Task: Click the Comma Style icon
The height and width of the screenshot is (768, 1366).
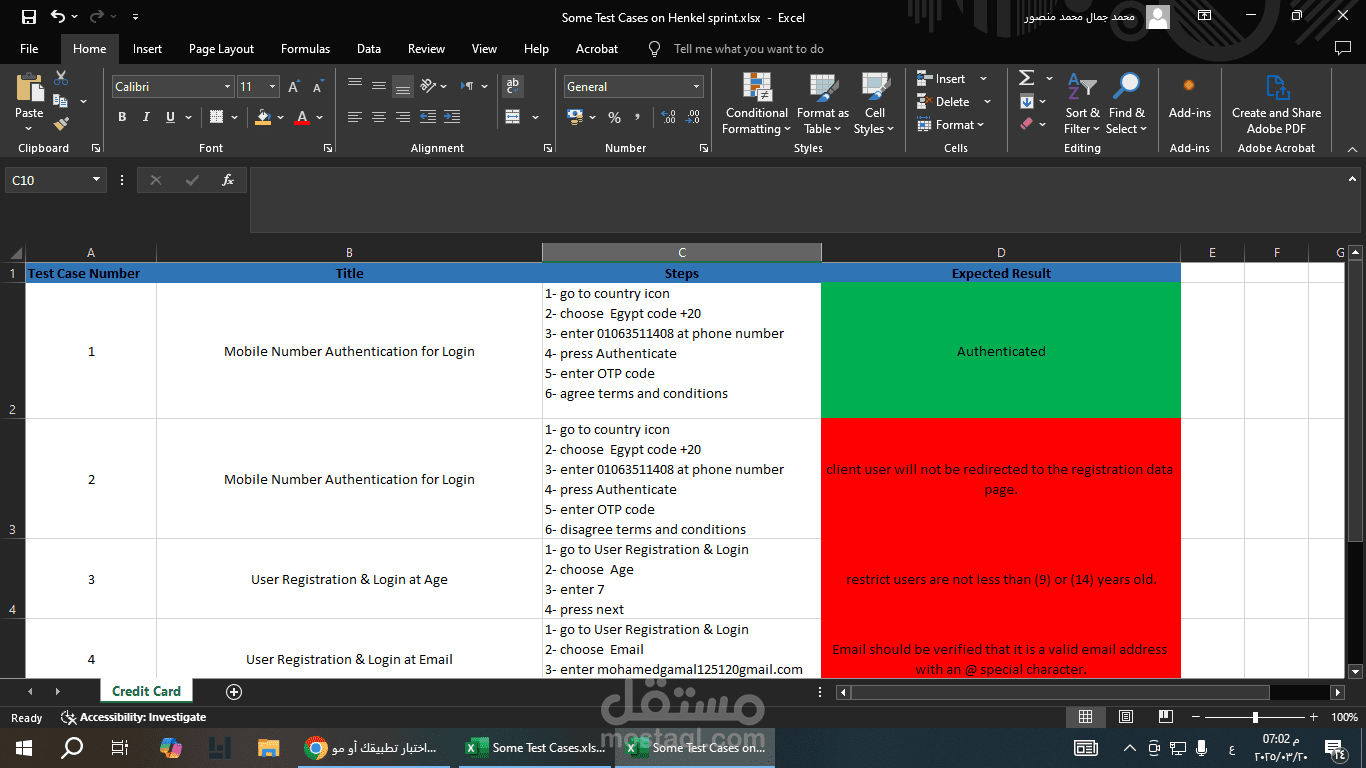Action: [x=639, y=117]
